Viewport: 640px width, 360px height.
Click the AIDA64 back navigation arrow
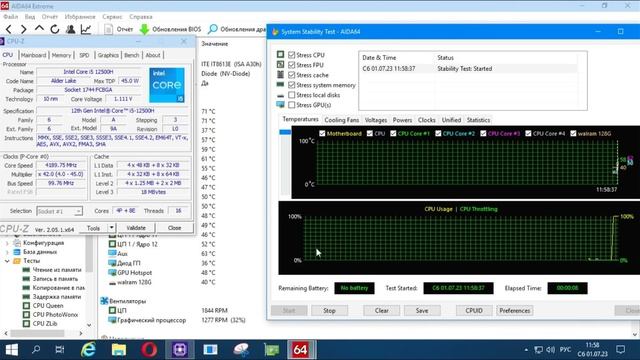9,29
